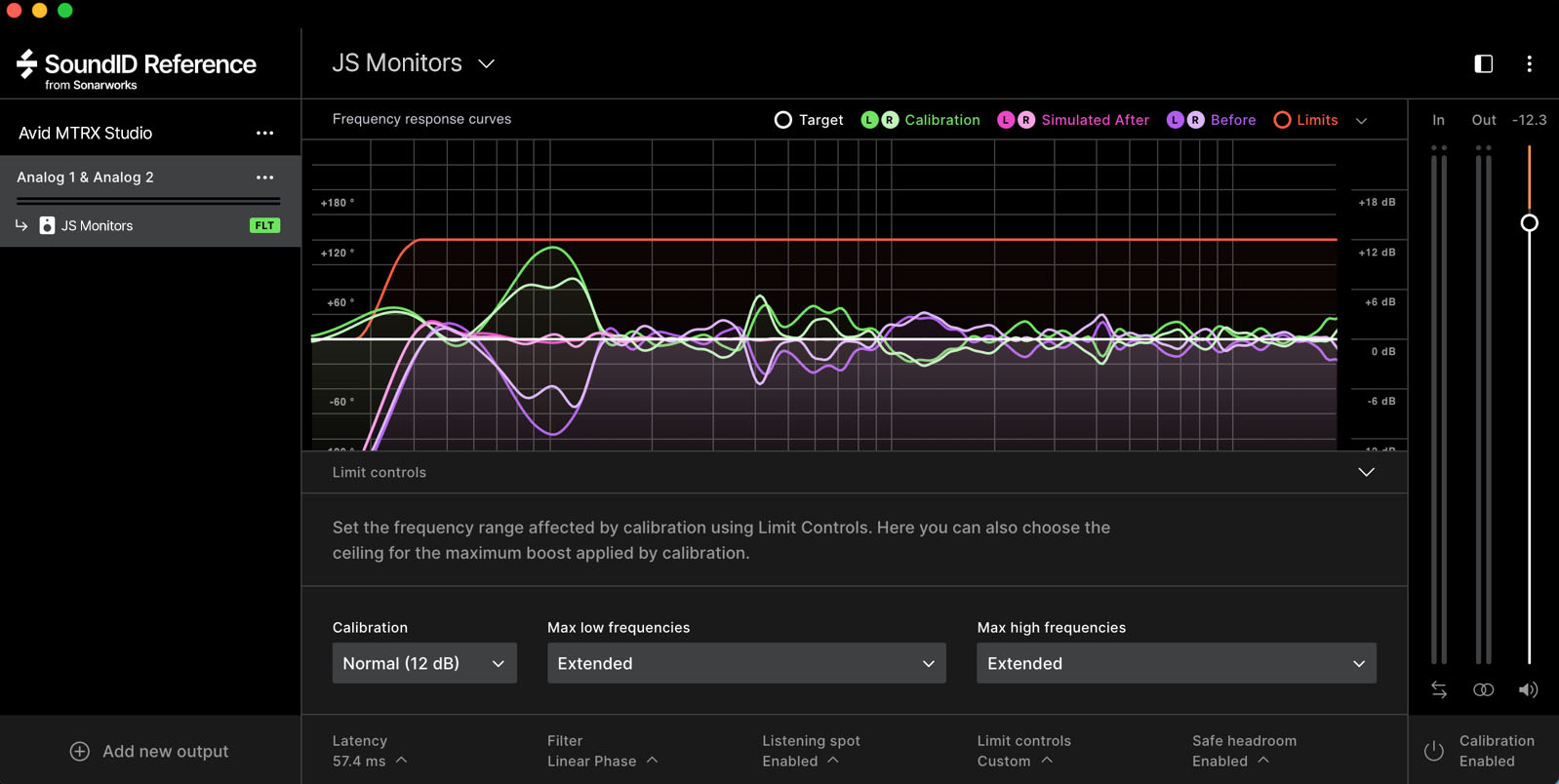Toggle Simulated After left channel curve

click(1006, 120)
